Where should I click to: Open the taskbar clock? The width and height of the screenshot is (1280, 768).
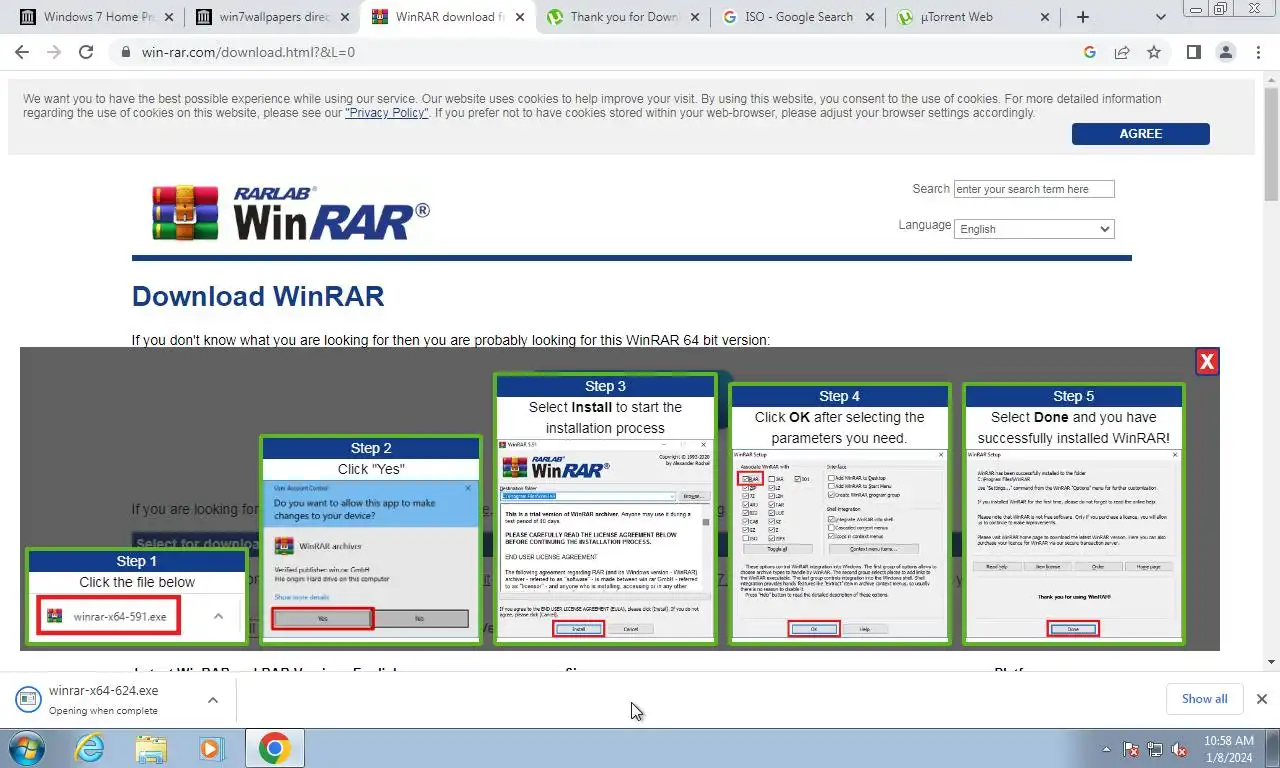point(1229,748)
